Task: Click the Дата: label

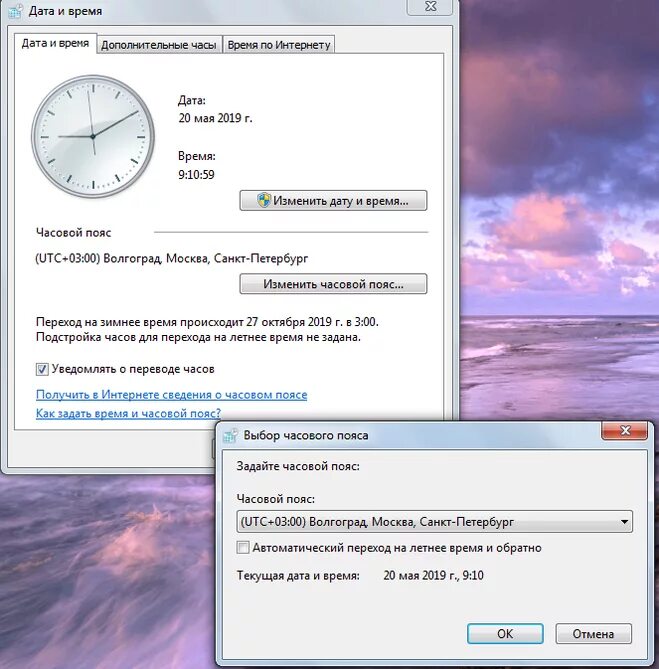Action: 192,100
